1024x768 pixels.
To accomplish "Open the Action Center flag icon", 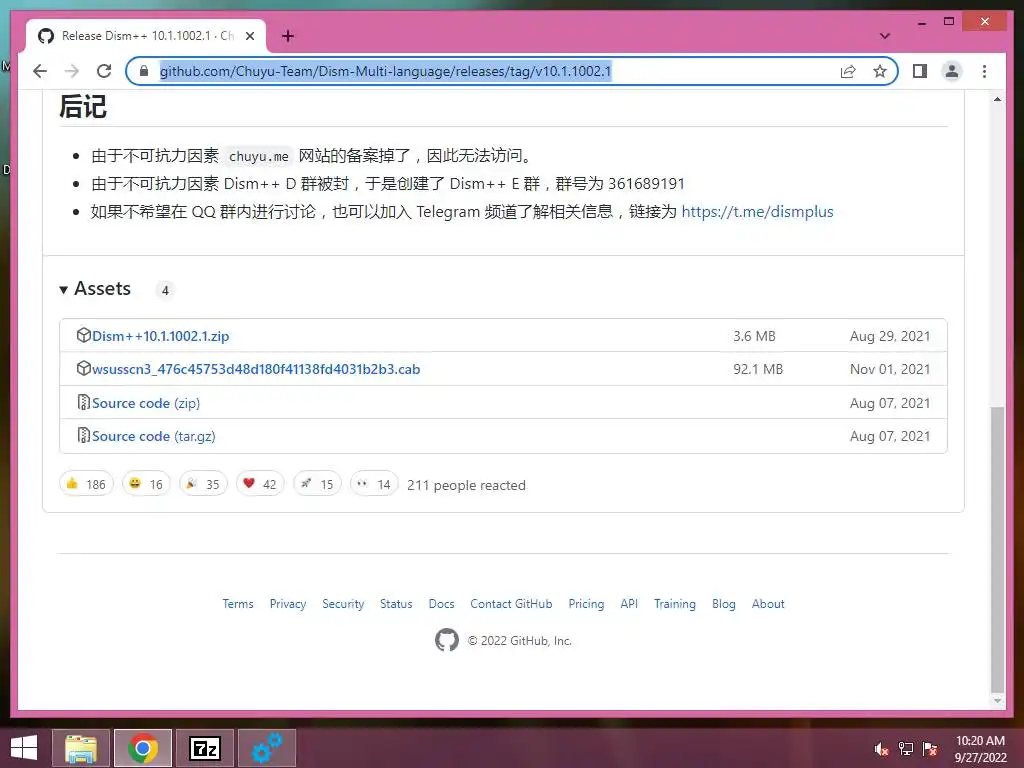I will coord(930,749).
